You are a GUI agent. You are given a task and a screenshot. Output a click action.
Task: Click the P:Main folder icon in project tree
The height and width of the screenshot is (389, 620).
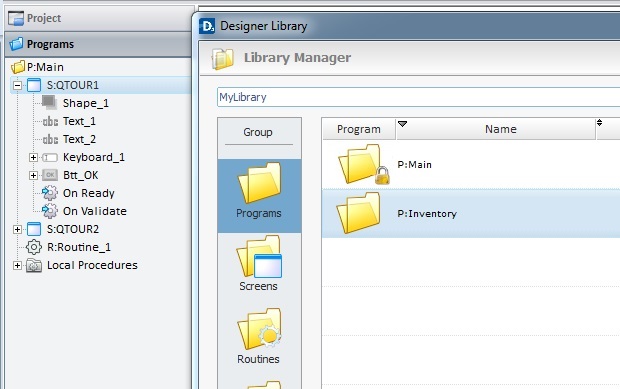[18, 67]
